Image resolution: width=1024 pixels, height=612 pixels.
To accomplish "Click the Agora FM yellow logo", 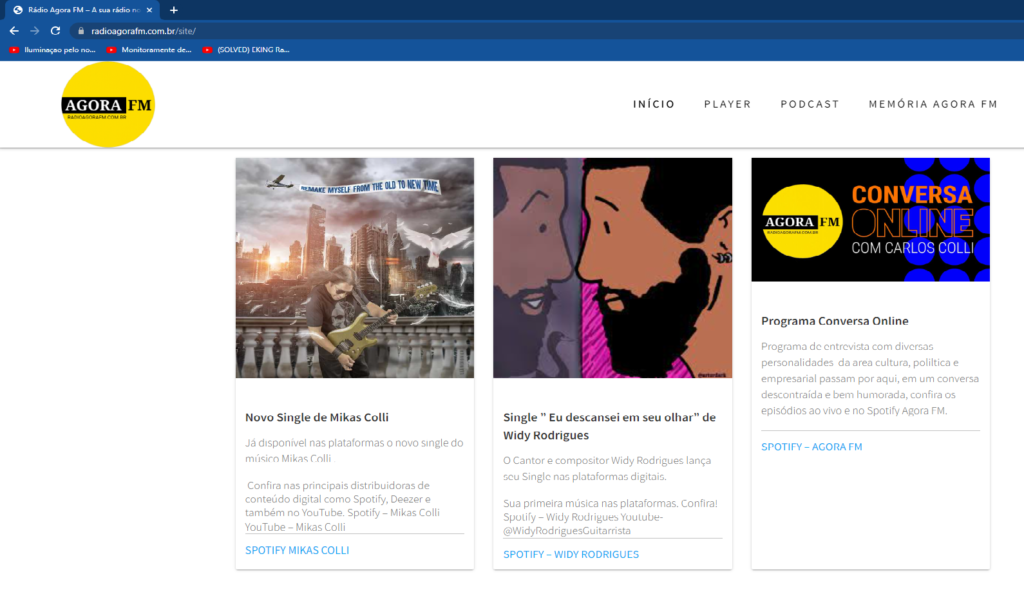I will coord(108,105).
